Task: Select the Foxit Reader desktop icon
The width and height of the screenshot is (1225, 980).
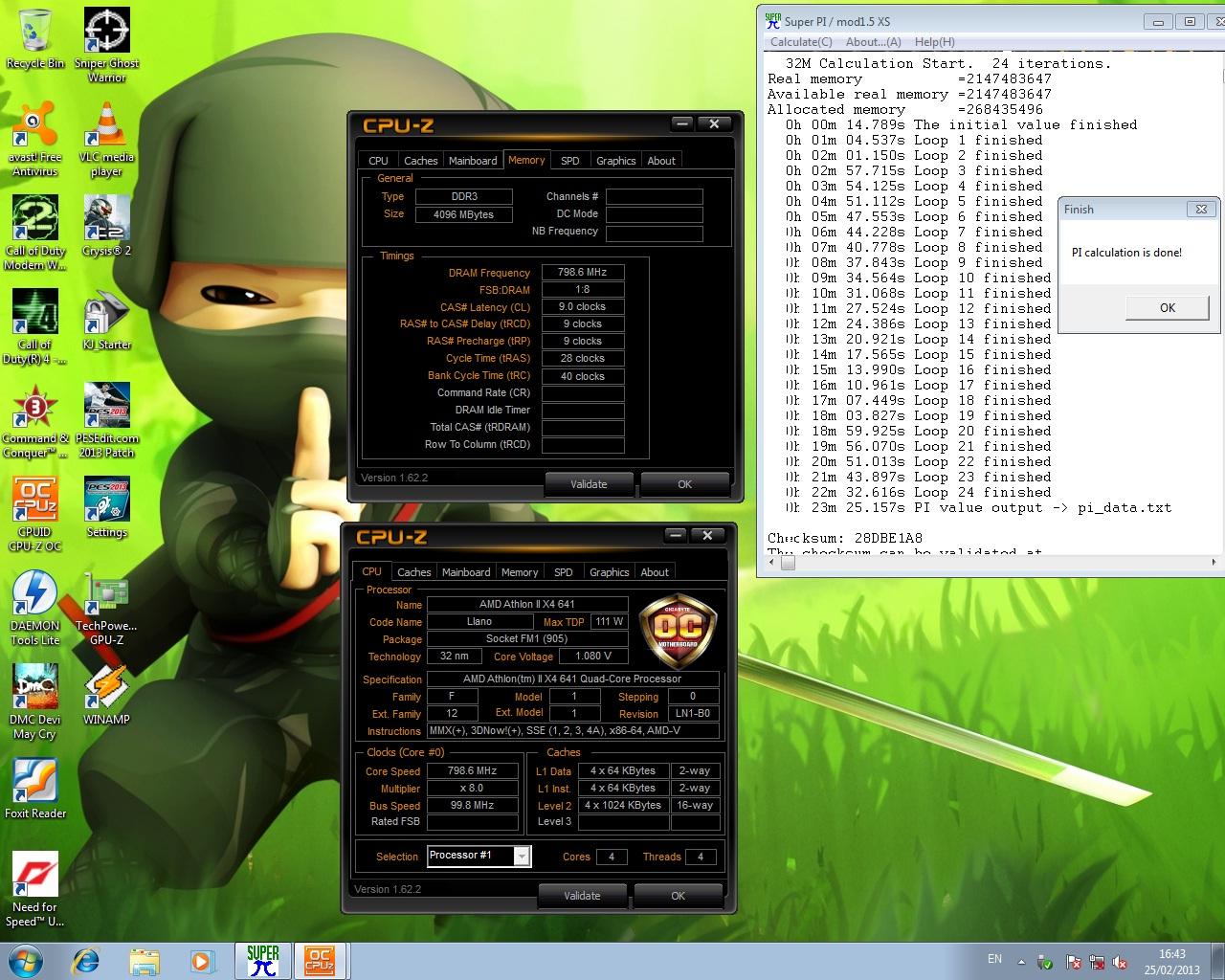Action: [x=35, y=790]
